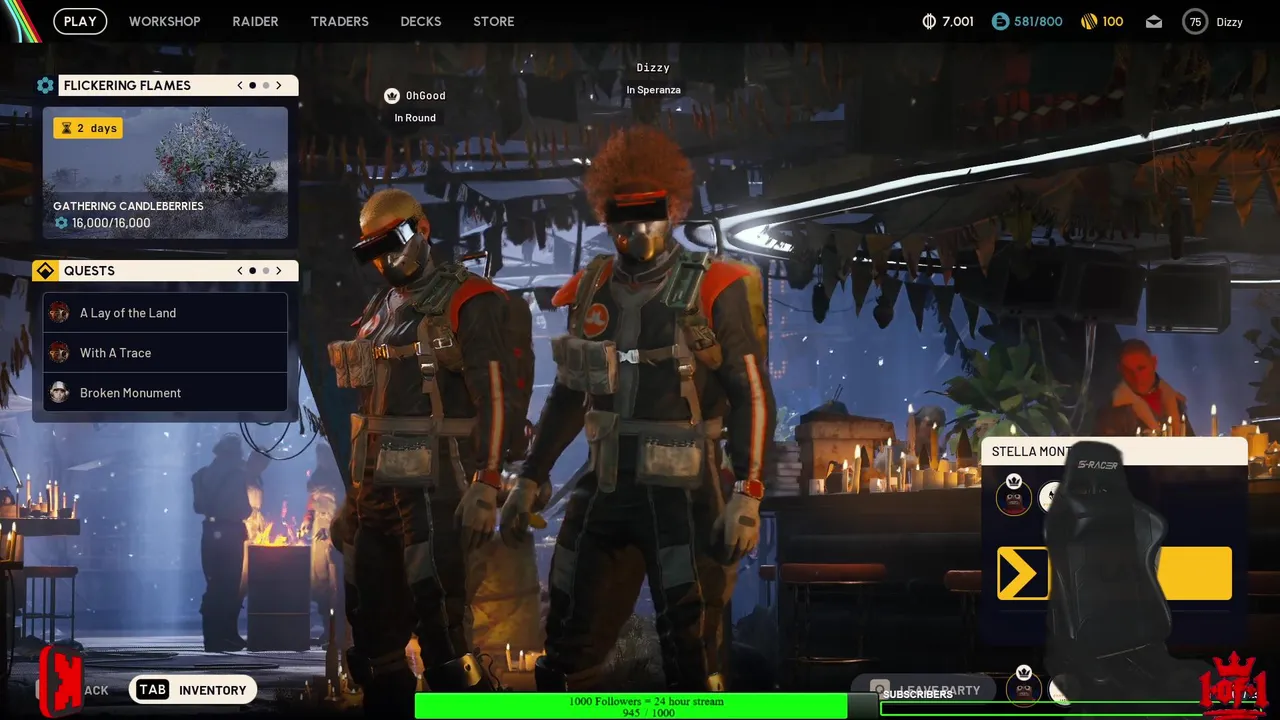Click the TAB key hint icon

click(x=152, y=690)
